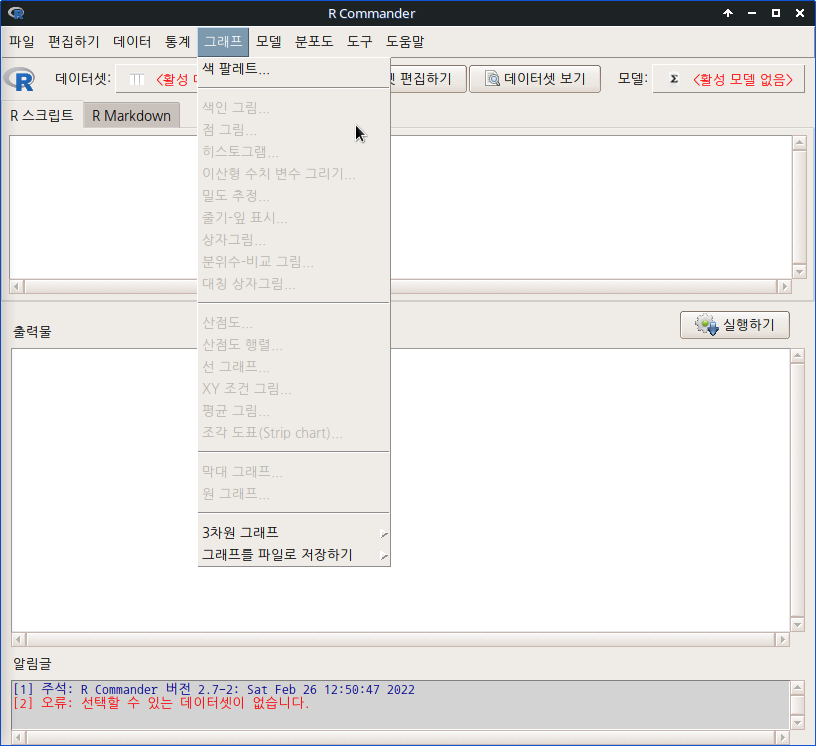Click the 데이터셋 편집하기 button

(x=426, y=79)
